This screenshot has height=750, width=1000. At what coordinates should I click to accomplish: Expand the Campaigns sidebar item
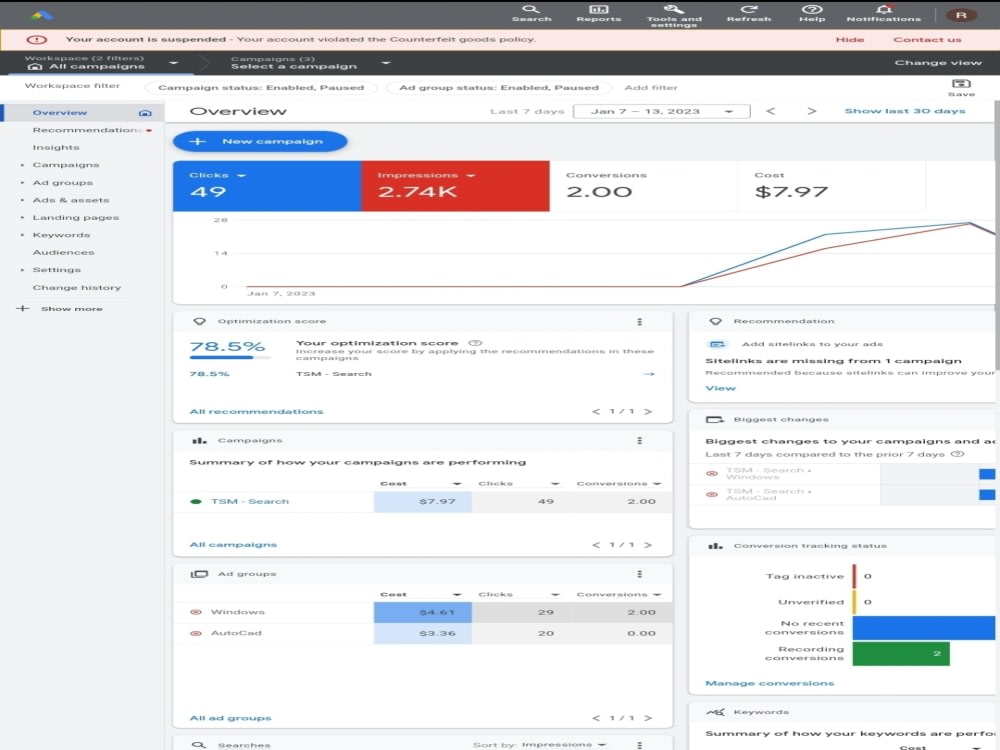(x=22, y=165)
